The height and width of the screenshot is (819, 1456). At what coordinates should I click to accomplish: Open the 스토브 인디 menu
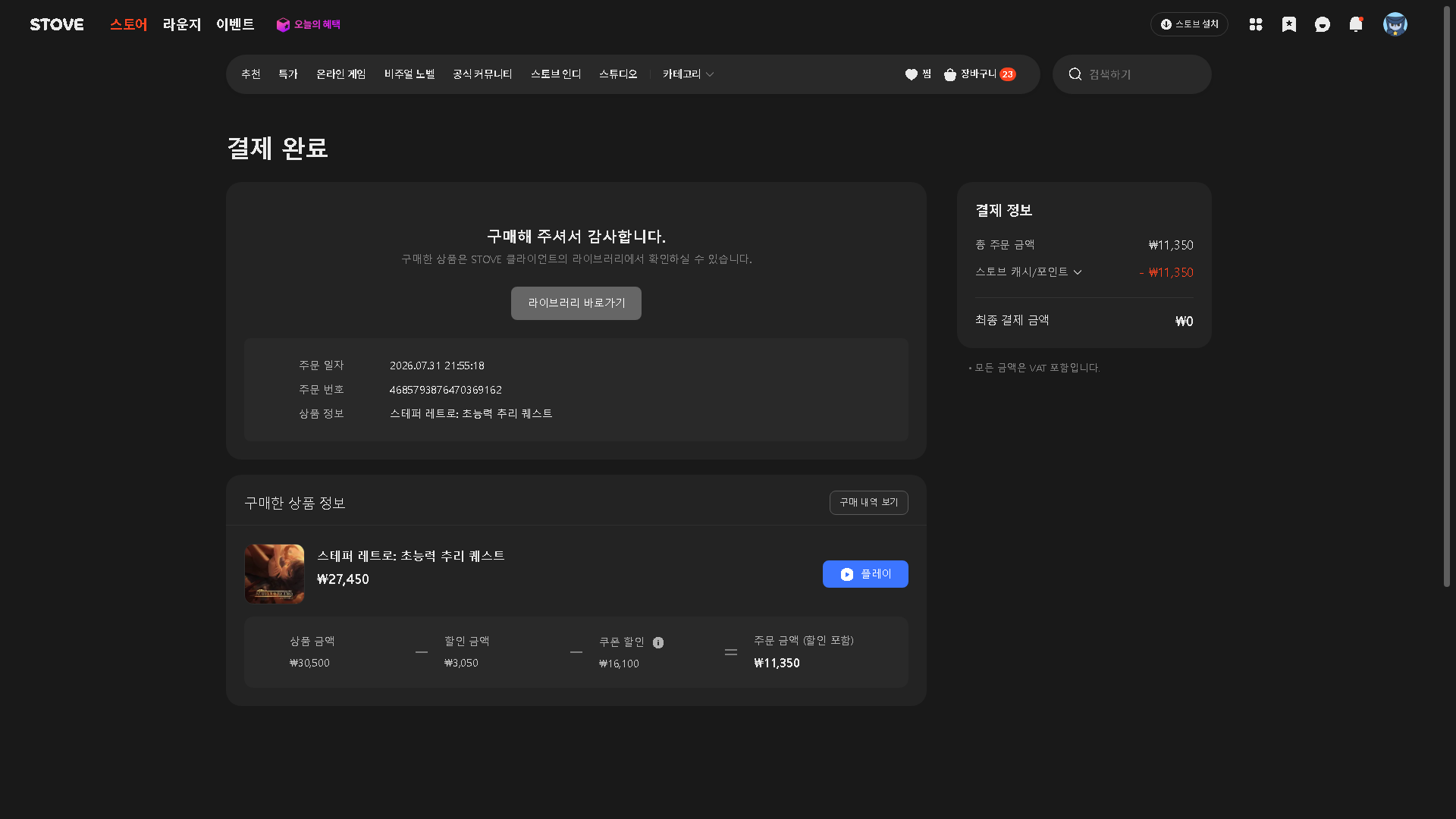556,74
